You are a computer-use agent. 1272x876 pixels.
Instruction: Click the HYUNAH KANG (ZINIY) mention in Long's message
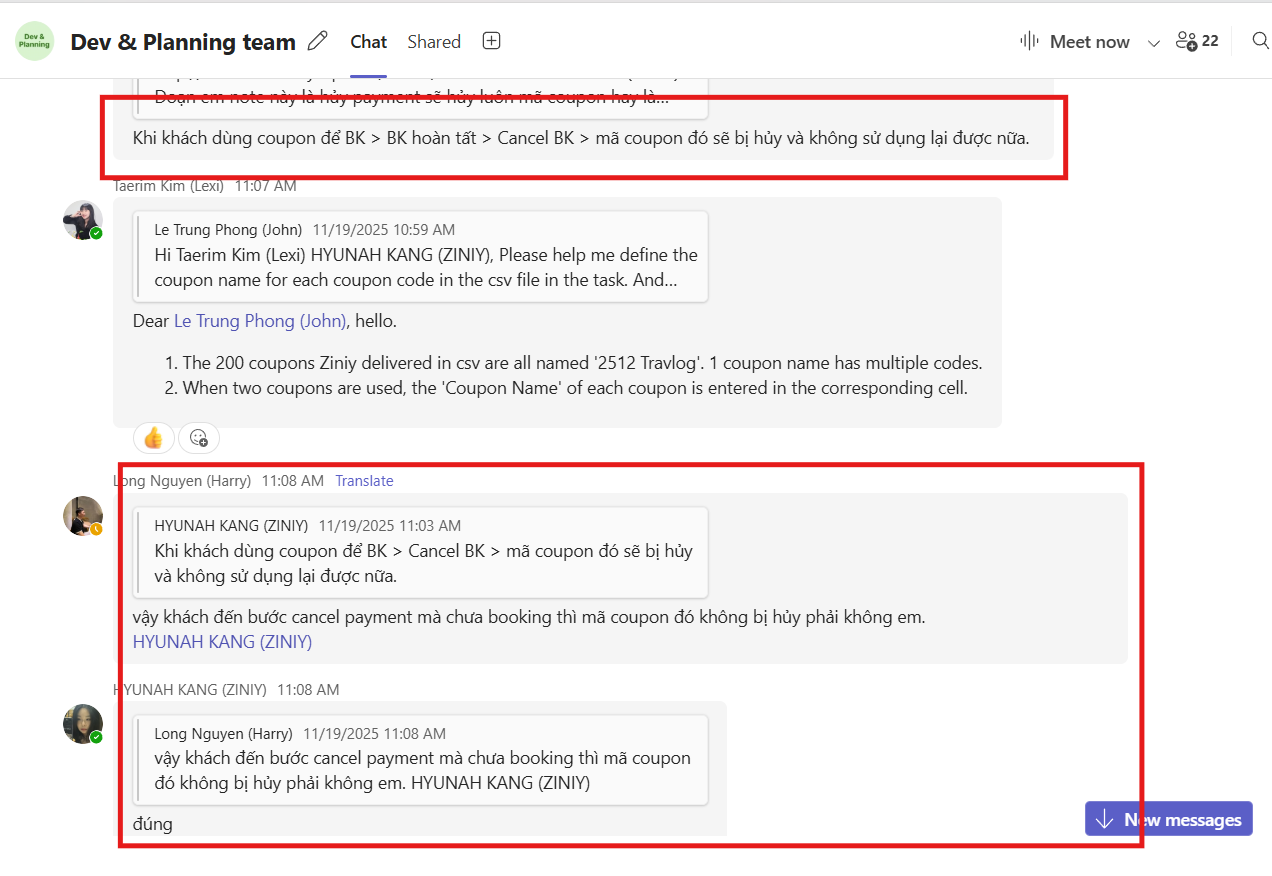click(222, 642)
